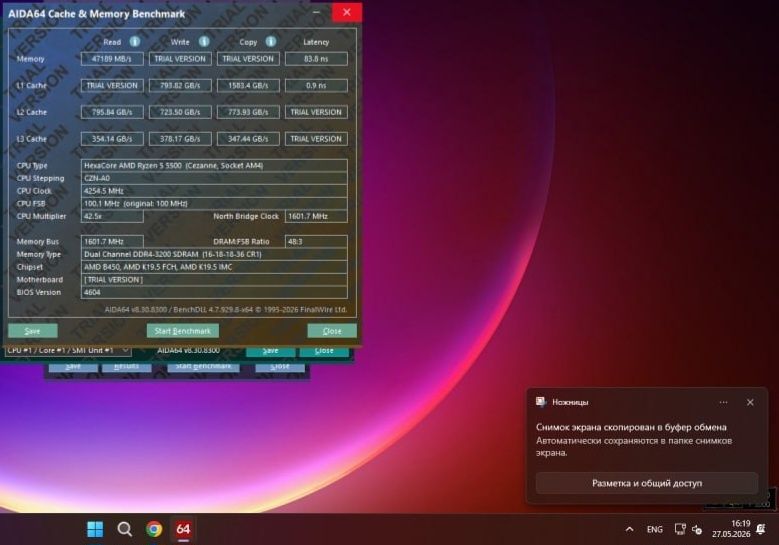Click Chipset value AMD B450
779x545 pixels.
coord(214,267)
